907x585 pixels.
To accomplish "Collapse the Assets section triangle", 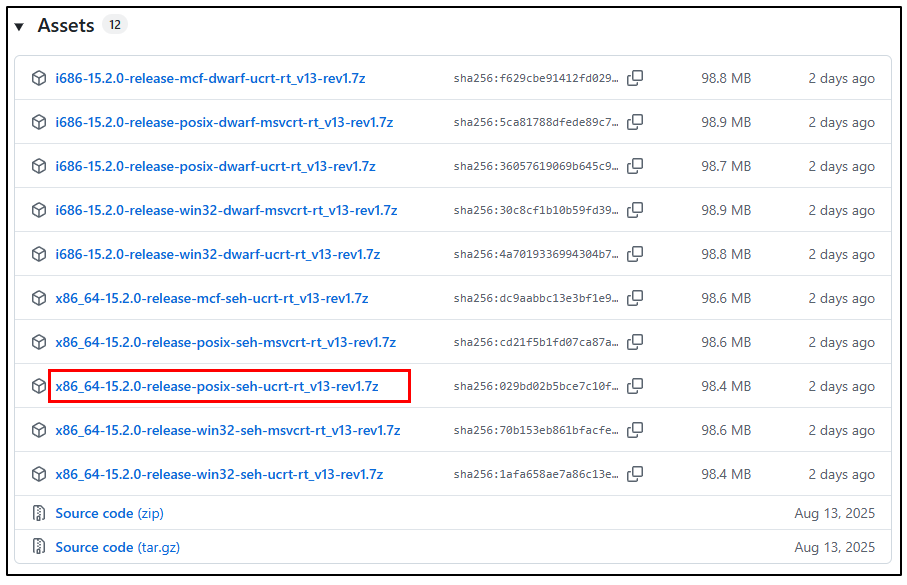I will [x=20, y=27].
